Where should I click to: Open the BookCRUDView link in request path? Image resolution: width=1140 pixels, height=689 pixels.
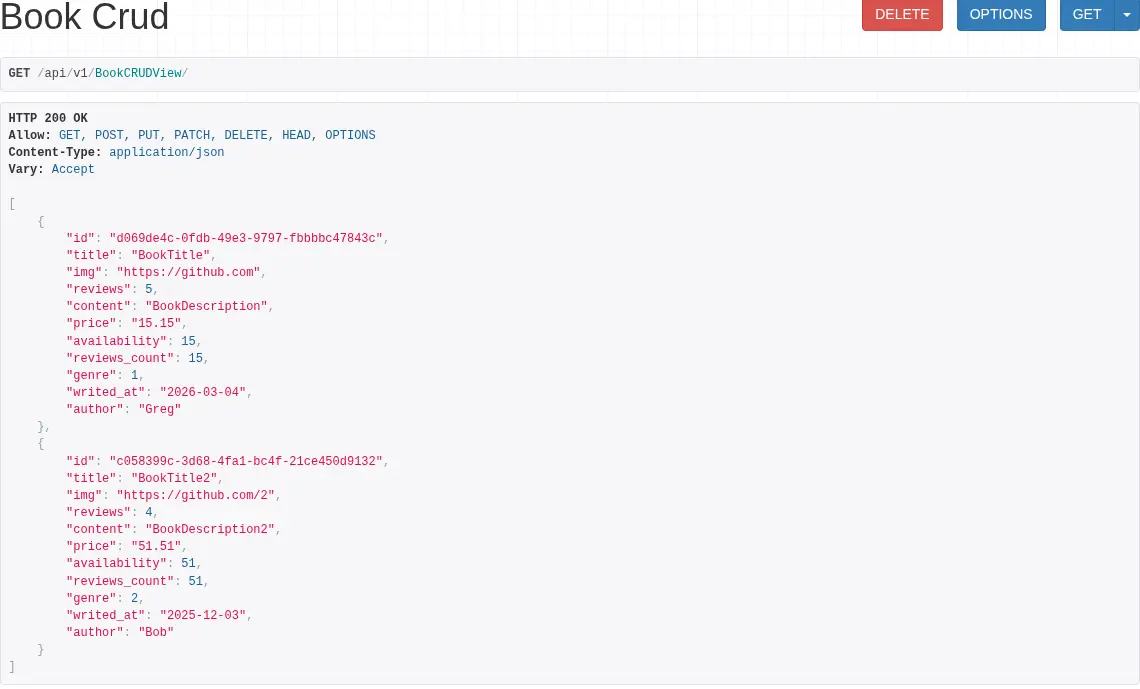(138, 73)
